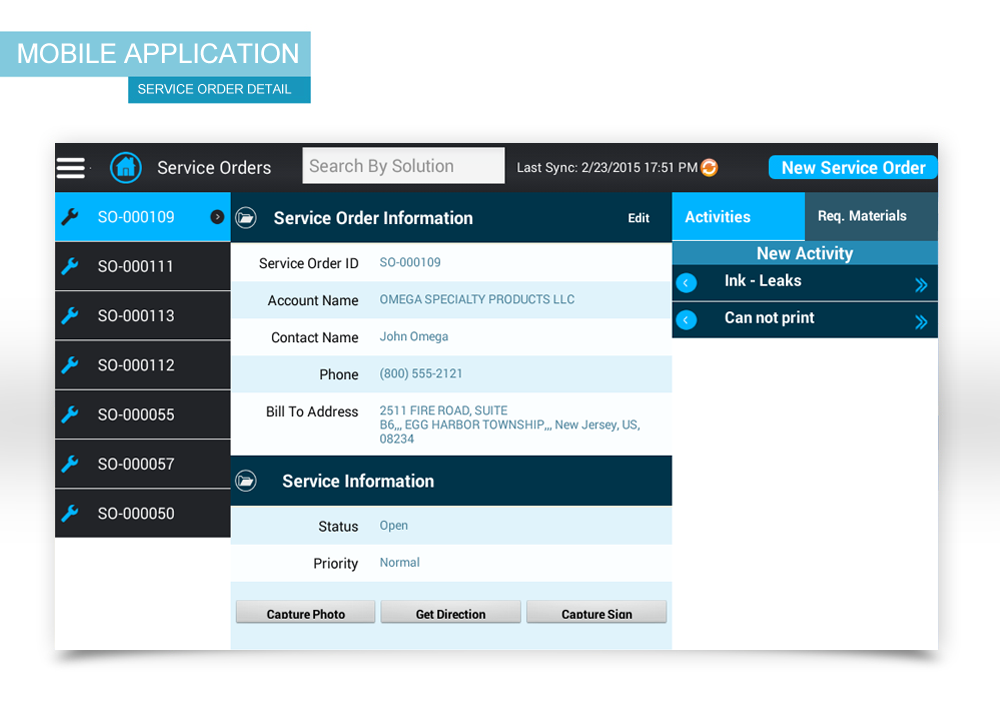Click the Get Direction button
This screenshot has width=1000, height=723.
[451, 613]
